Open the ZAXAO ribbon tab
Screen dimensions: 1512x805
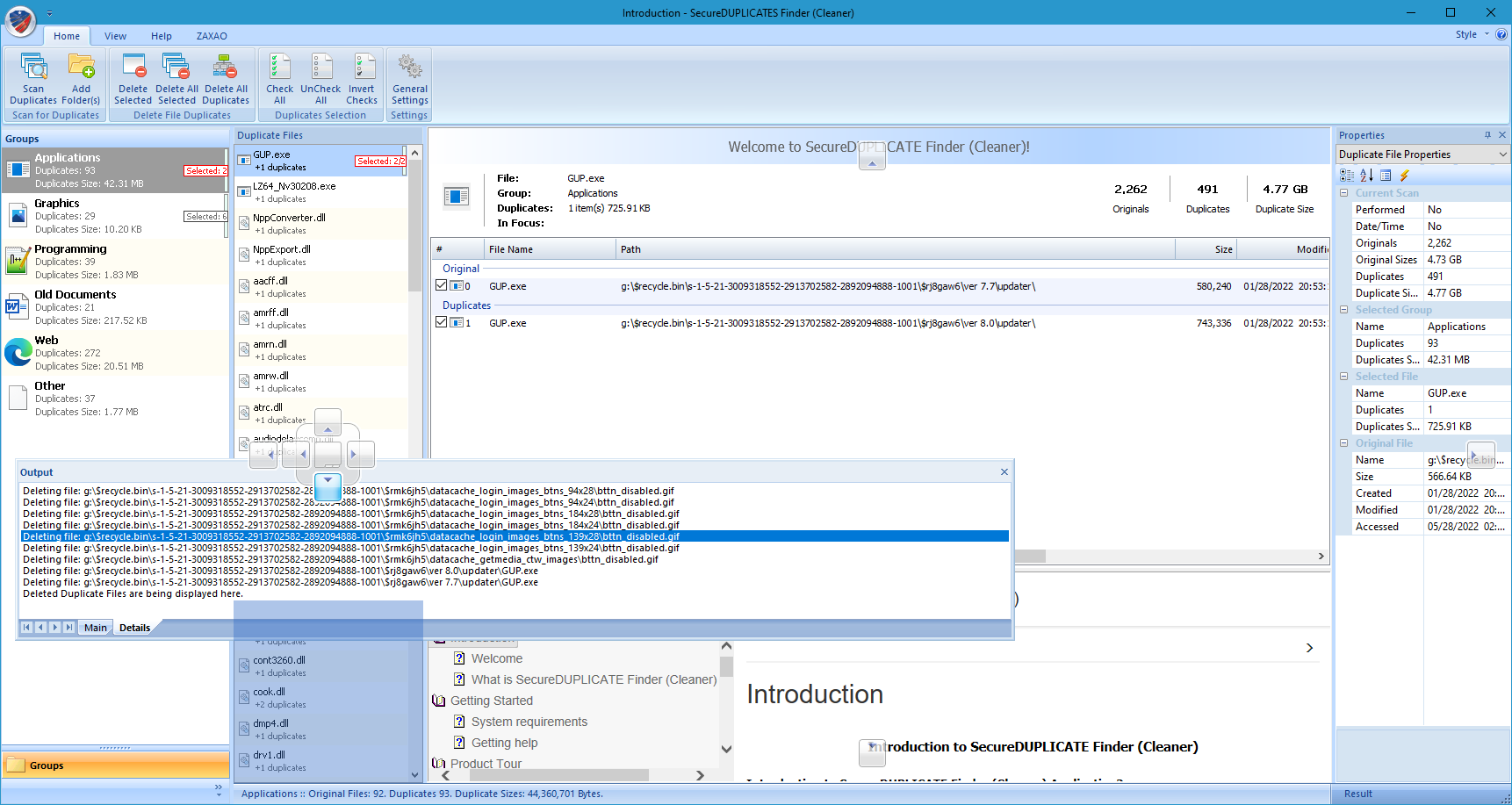point(212,36)
